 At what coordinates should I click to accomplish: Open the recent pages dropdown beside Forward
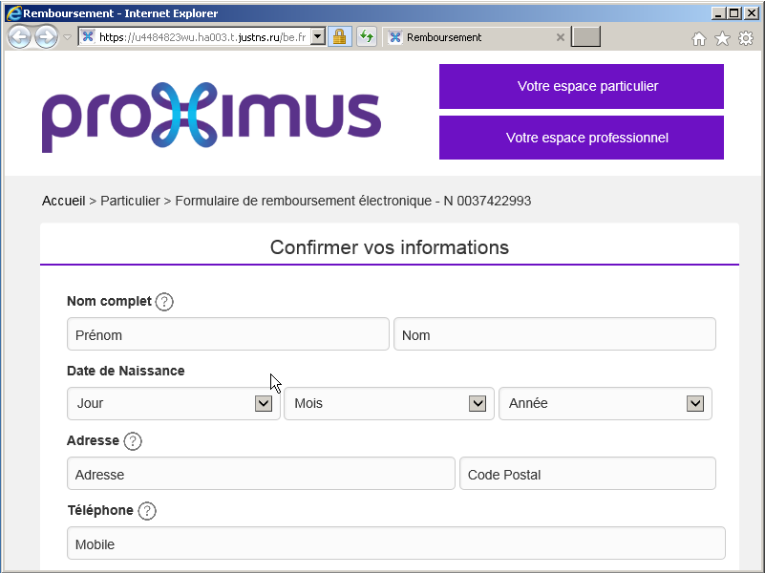tap(68, 37)
